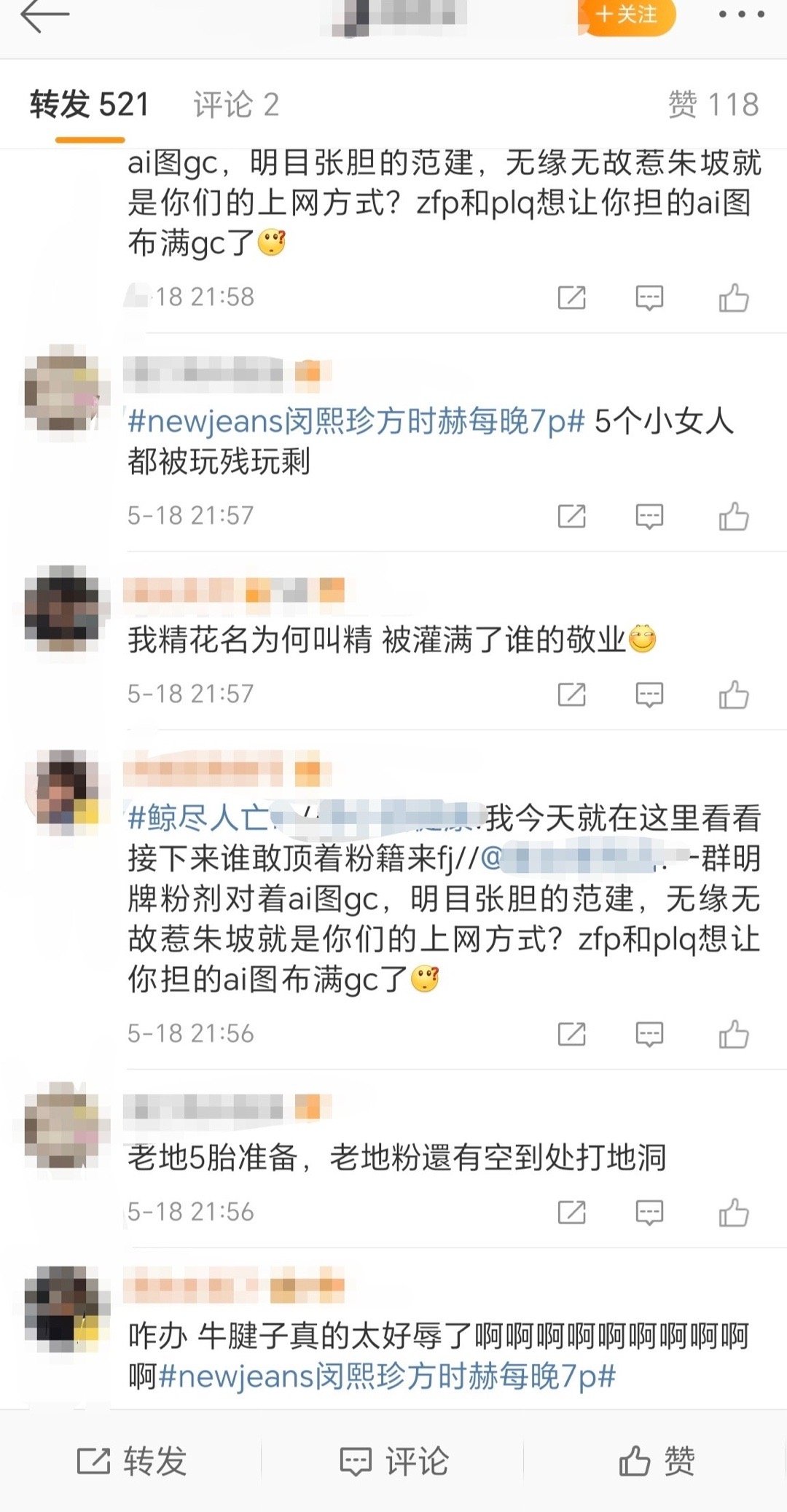Tap the bottom bar 赞 button

coord(657,1461)
